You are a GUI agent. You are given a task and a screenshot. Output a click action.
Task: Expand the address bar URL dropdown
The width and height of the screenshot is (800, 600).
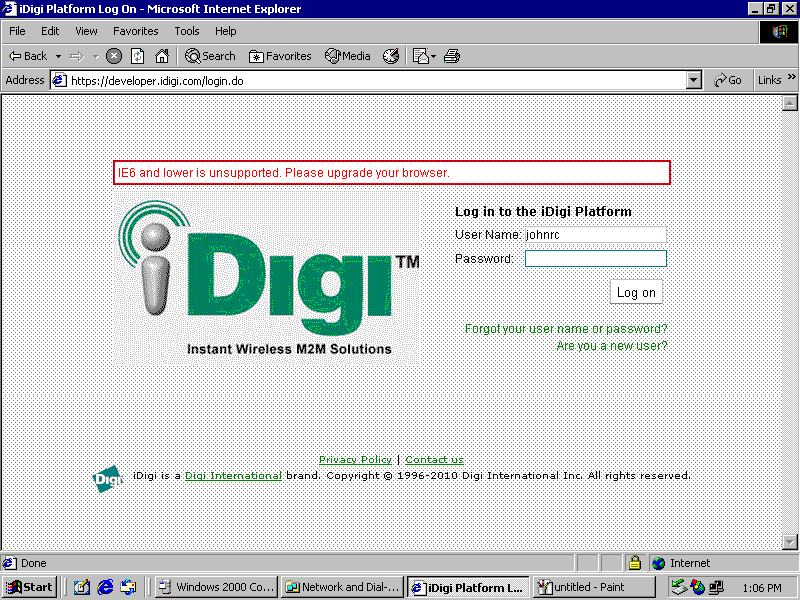[x=694, y=80]
